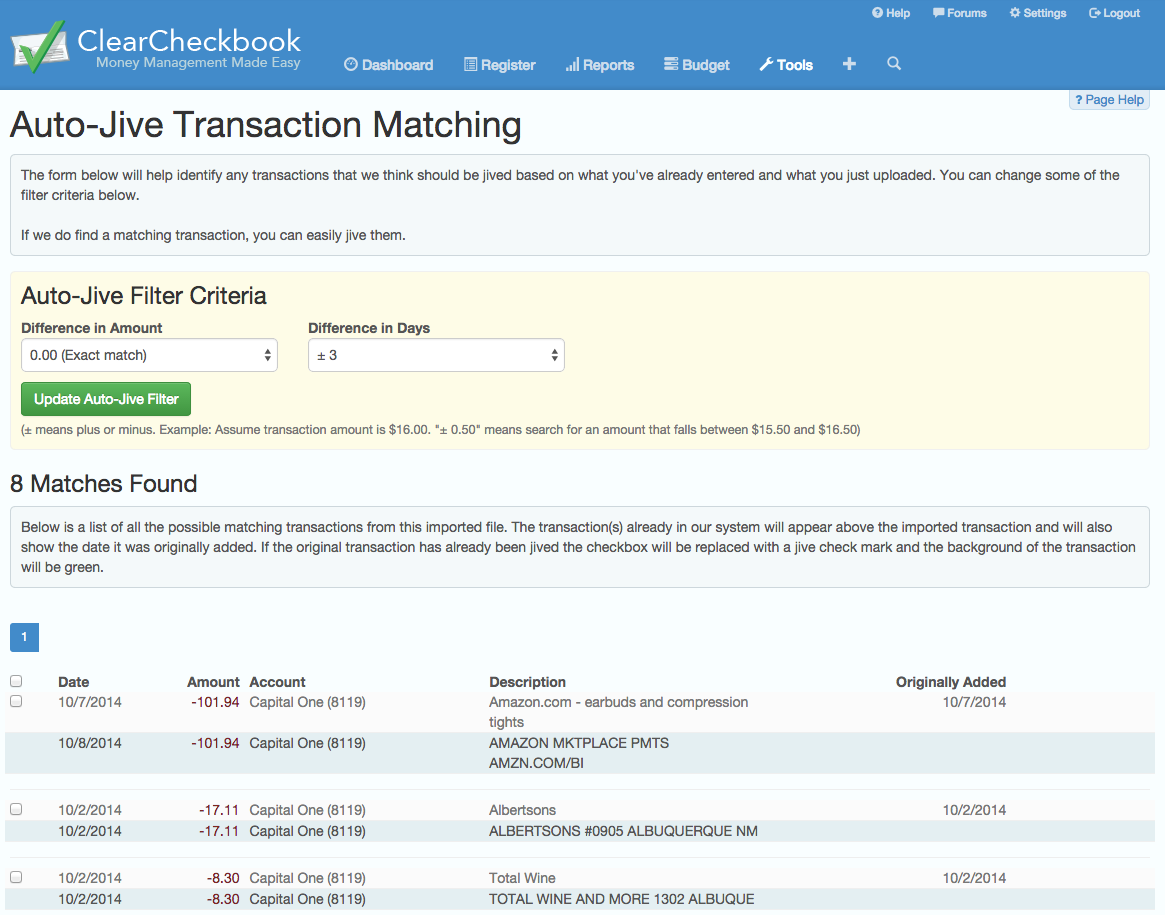Check the Amazon.com earbuds transaction checkbox
Viewport: 1165px width, 915px height.
coord(16,701)
